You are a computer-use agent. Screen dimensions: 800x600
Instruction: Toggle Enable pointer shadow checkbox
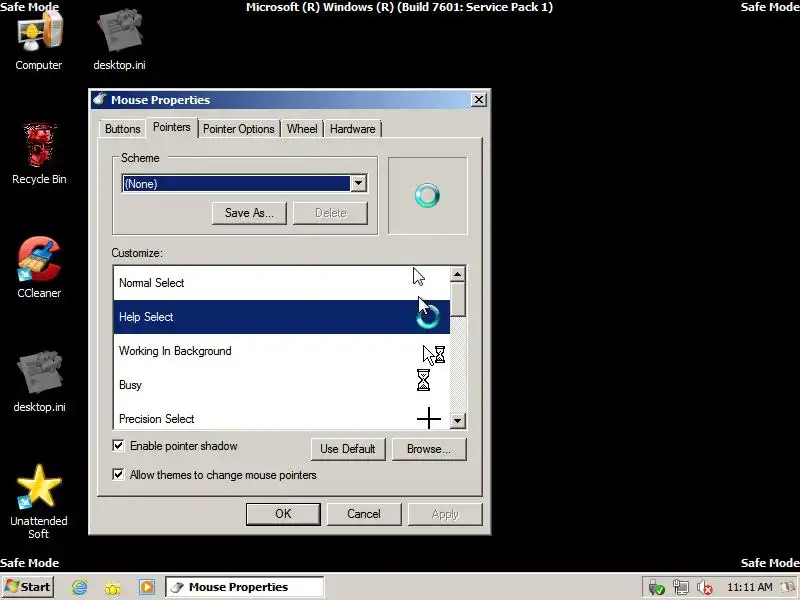(x=118, y=445)
